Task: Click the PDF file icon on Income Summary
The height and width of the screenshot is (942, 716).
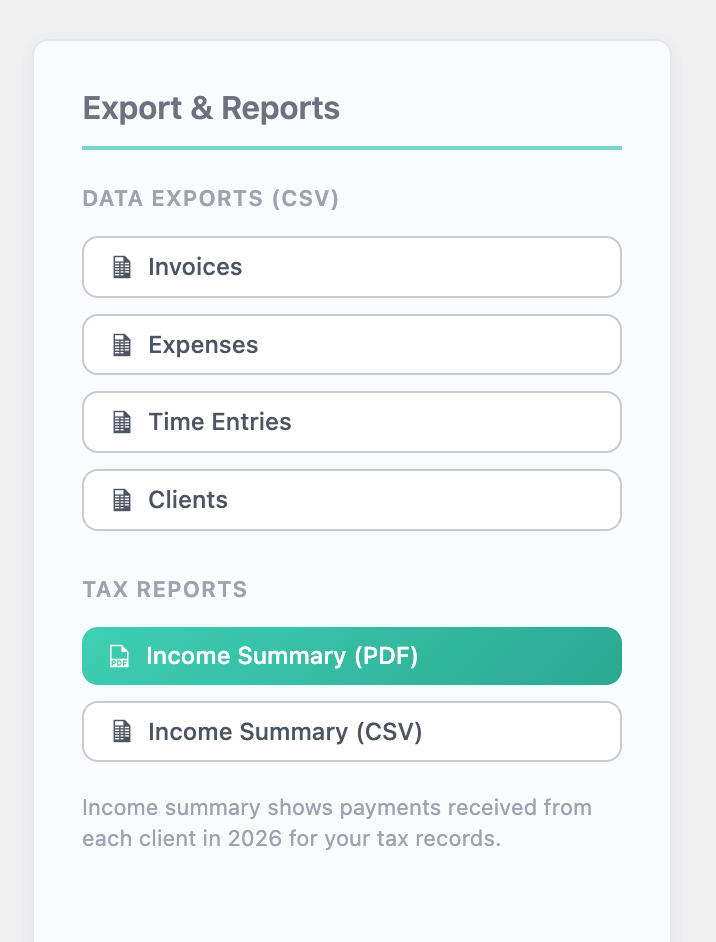Action: pos(119,656)
